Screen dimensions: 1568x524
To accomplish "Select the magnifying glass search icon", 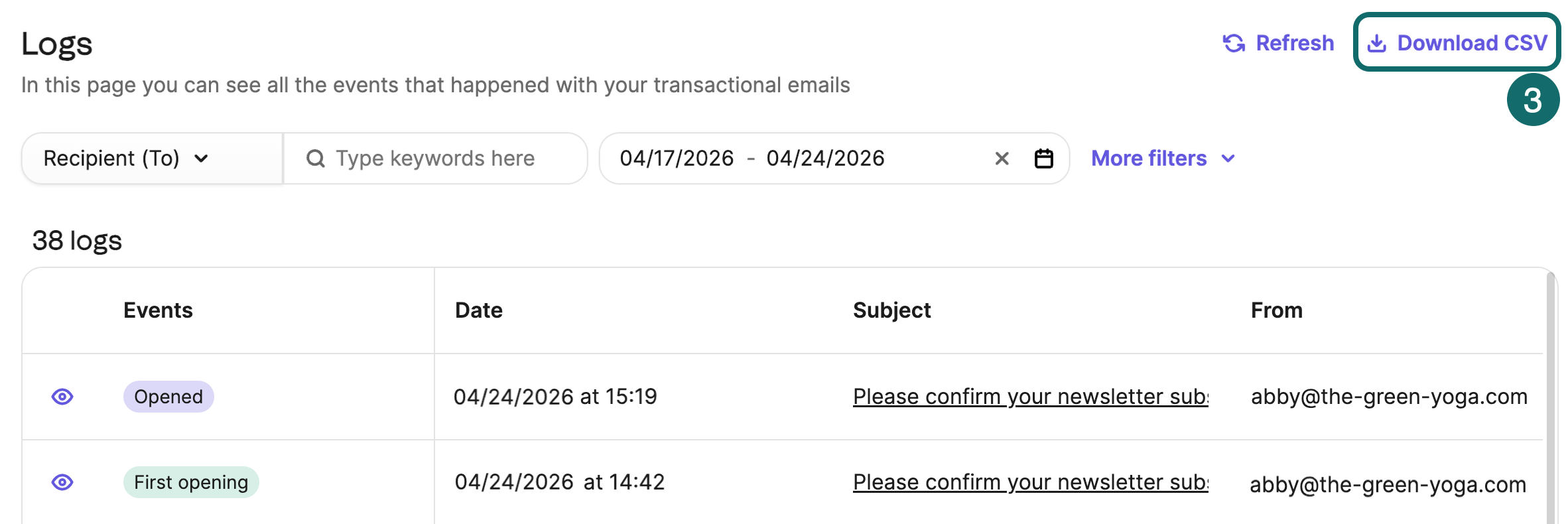I will [x=315, y=158].
